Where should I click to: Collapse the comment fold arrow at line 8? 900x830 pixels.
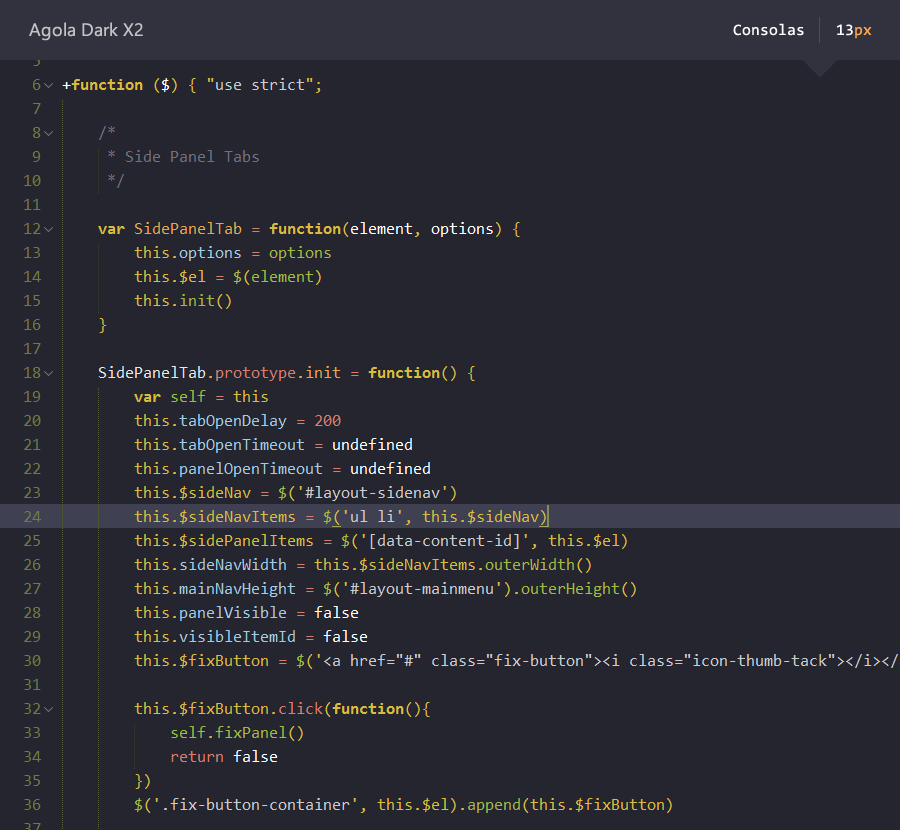click(49, 134)
